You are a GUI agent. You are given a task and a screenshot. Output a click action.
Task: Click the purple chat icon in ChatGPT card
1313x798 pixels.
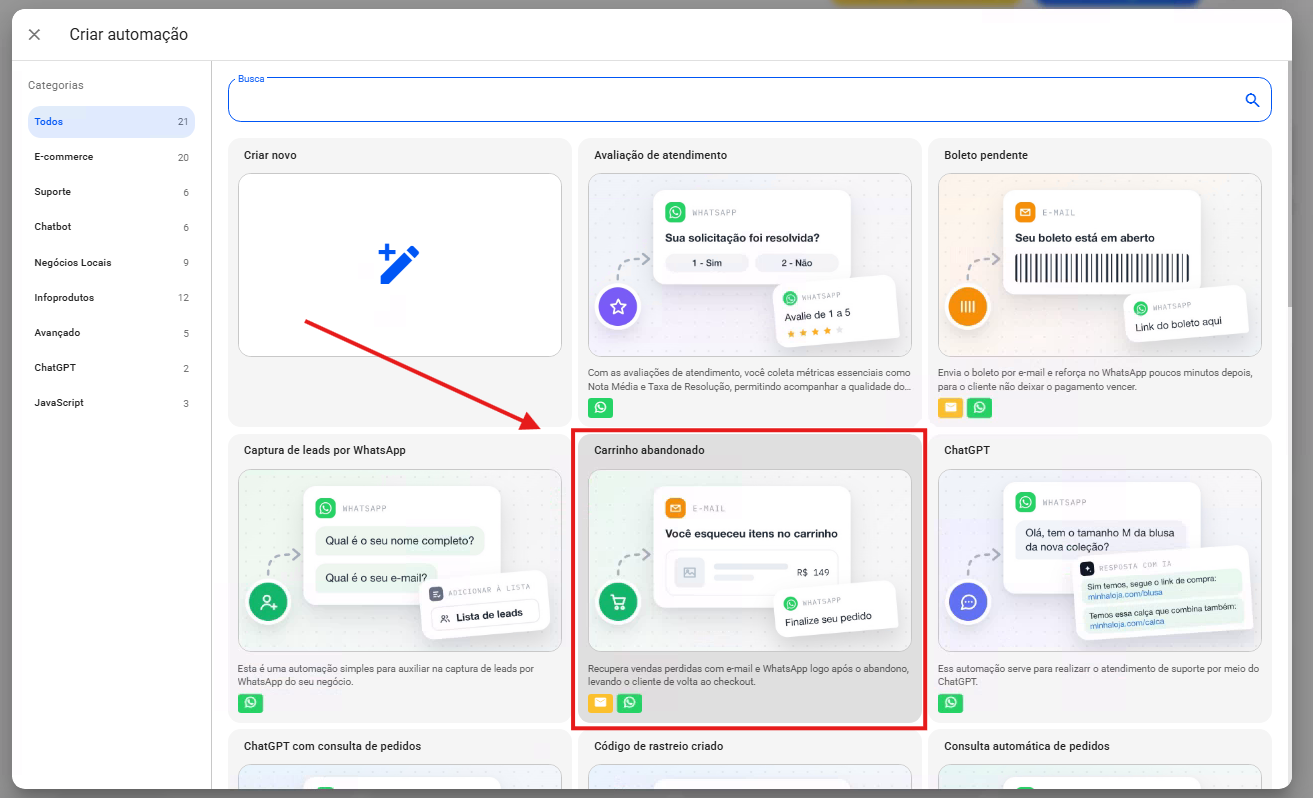point(968,603)
